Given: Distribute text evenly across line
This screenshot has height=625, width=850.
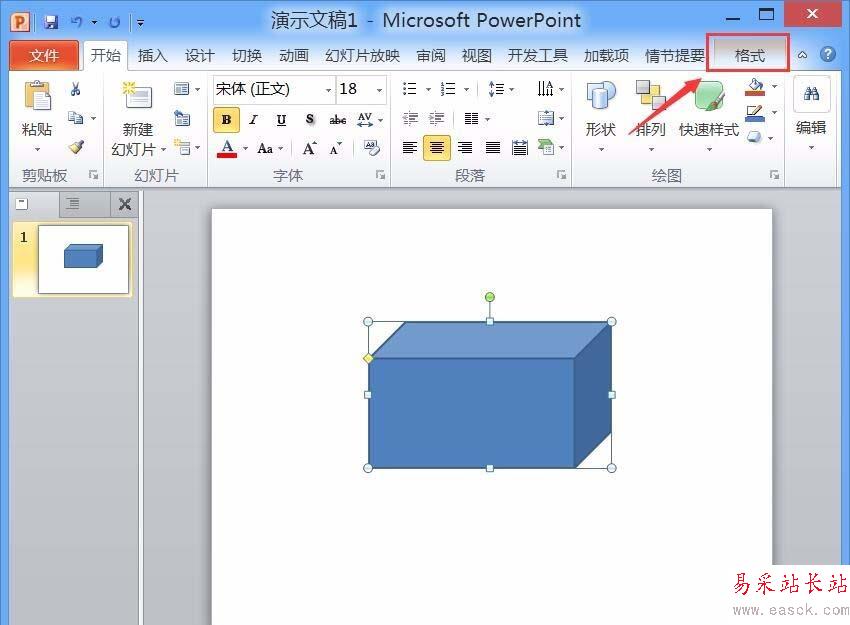Looking at the screenshot, I should point(520,147).
